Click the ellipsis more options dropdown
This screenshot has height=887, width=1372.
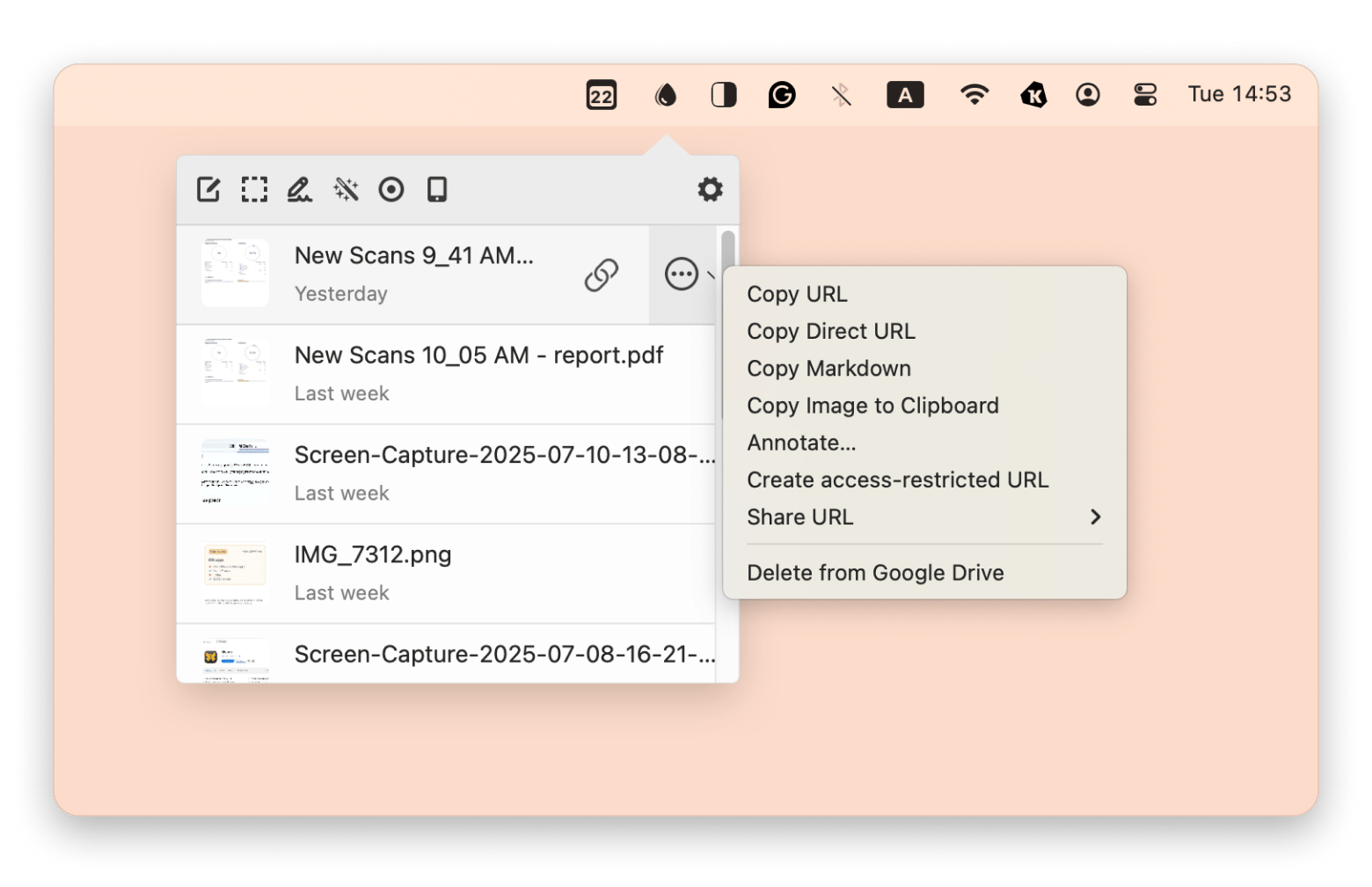point(682,275)
